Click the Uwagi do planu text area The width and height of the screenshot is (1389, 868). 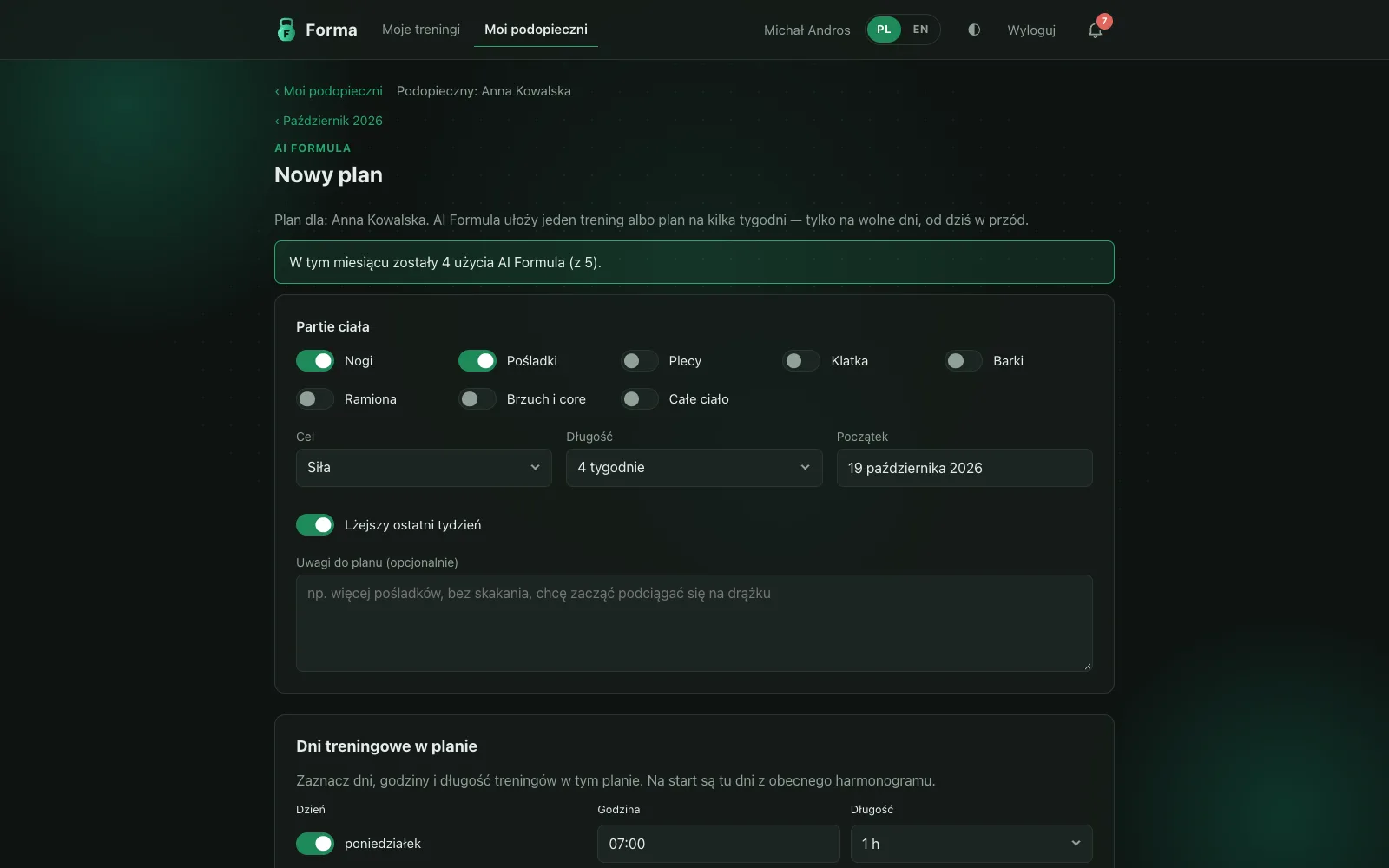[x=694, y=623]
